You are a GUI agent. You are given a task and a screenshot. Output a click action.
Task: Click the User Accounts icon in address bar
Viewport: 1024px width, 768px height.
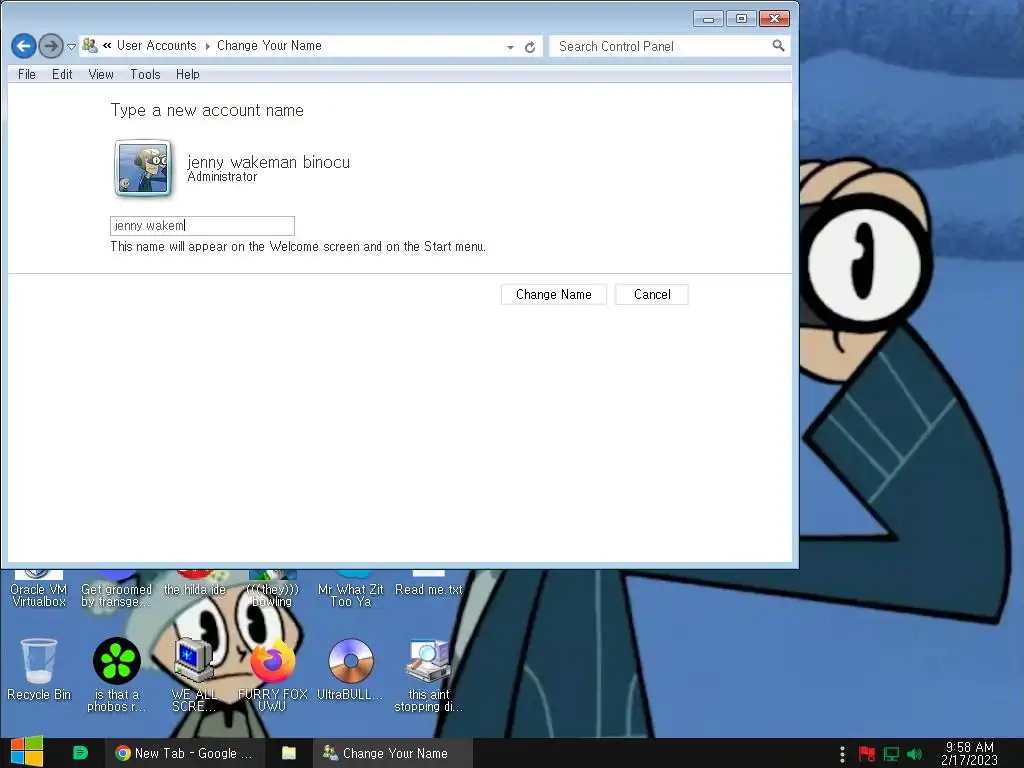point(90,46)
